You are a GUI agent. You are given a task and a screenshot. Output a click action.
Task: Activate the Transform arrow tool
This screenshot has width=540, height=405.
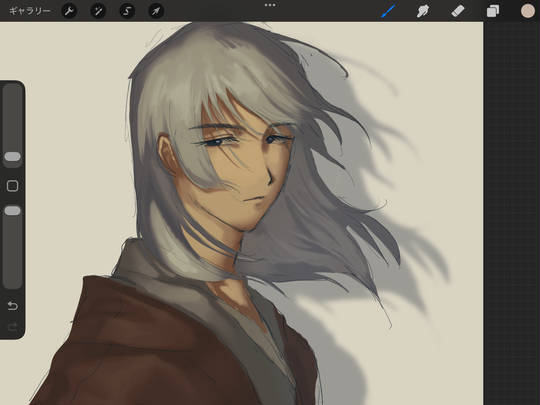[x=156, y=11]
